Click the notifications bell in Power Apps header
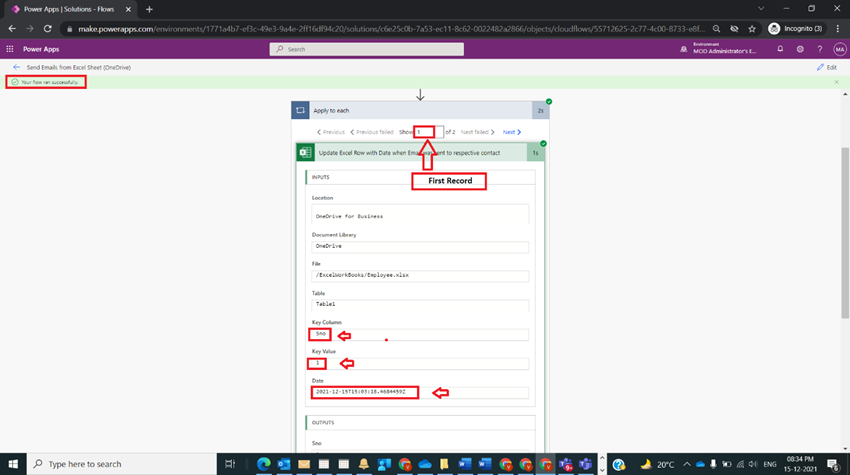850x475 pixels. pyautogui.click(x=780, y=49)
